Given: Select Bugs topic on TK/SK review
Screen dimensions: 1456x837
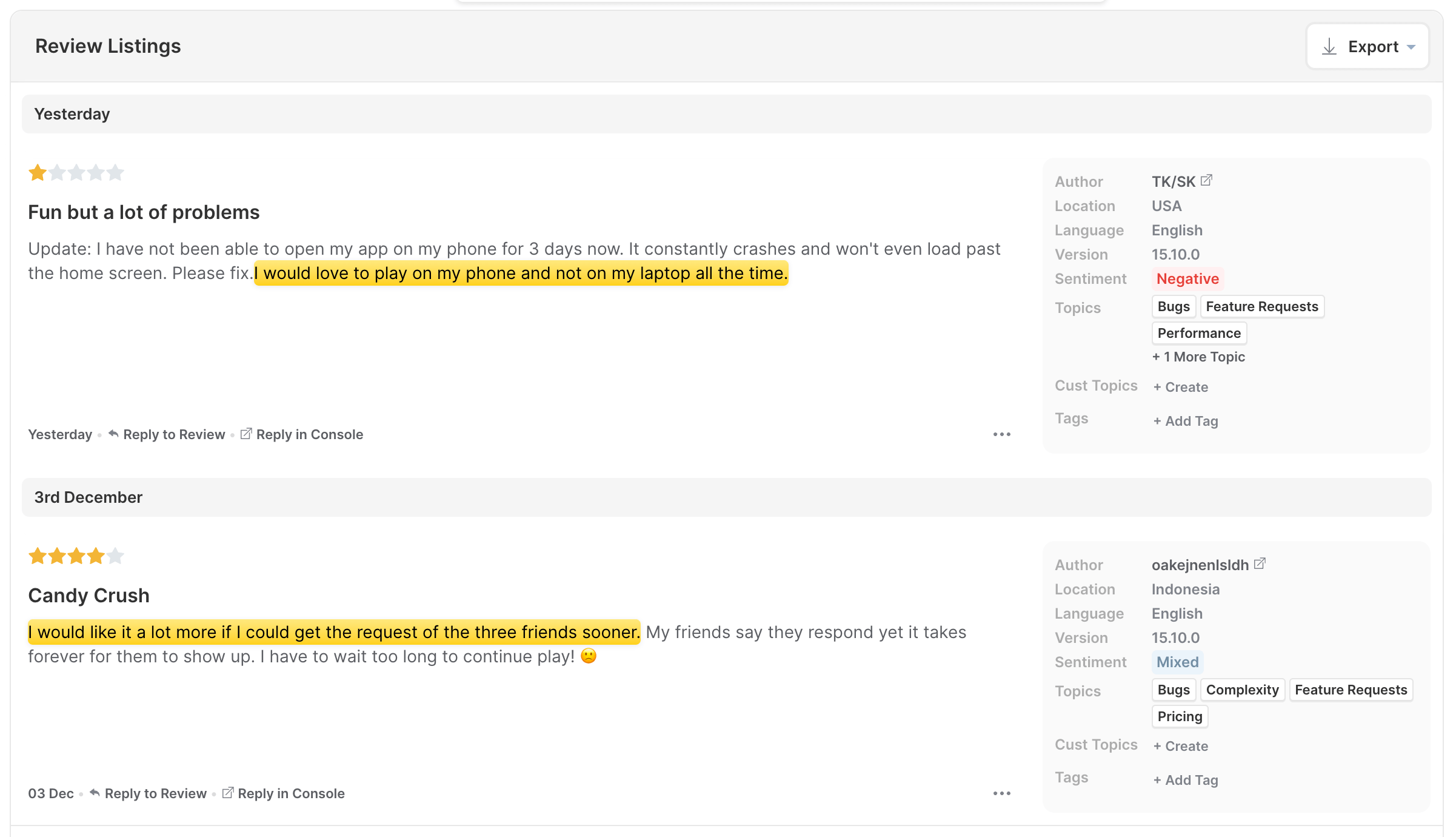Looking at the screenshot, I should point(1174,306).
